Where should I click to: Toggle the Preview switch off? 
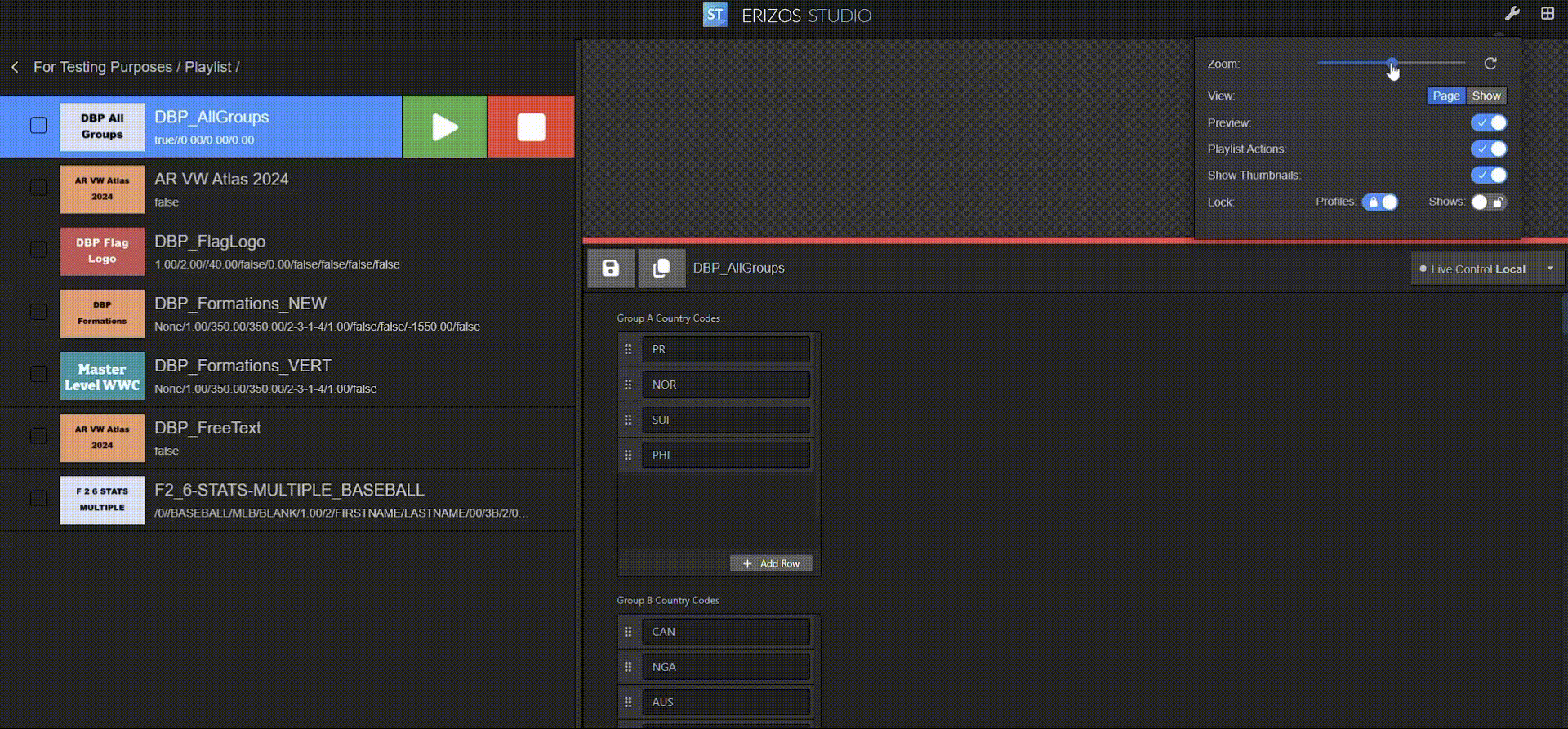(x=1489, y=123)
